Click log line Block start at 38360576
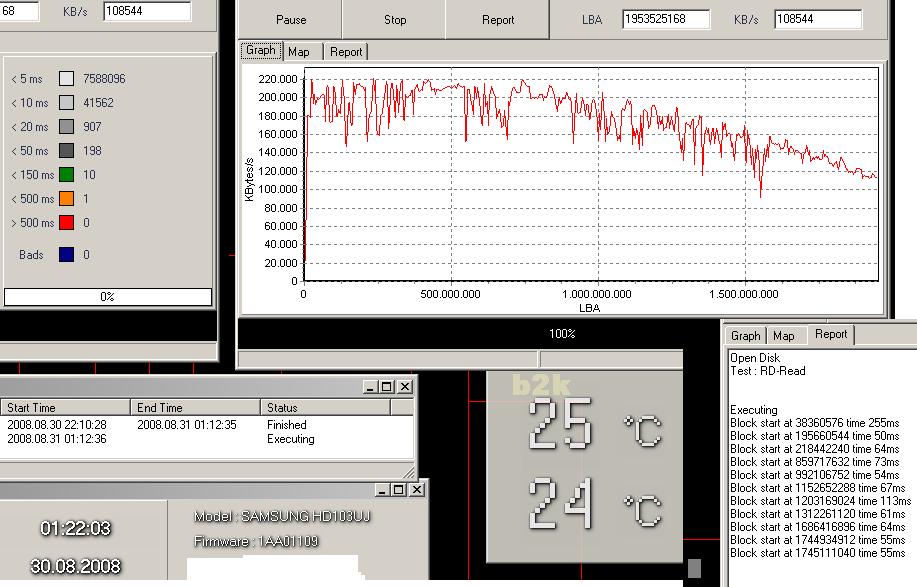The width and height of the screenshot is (917, 587). [x=815, y=423]
